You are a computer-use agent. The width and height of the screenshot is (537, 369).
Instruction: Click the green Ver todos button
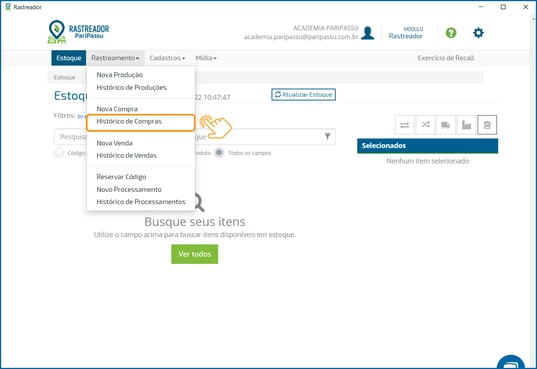click(195, 254)
